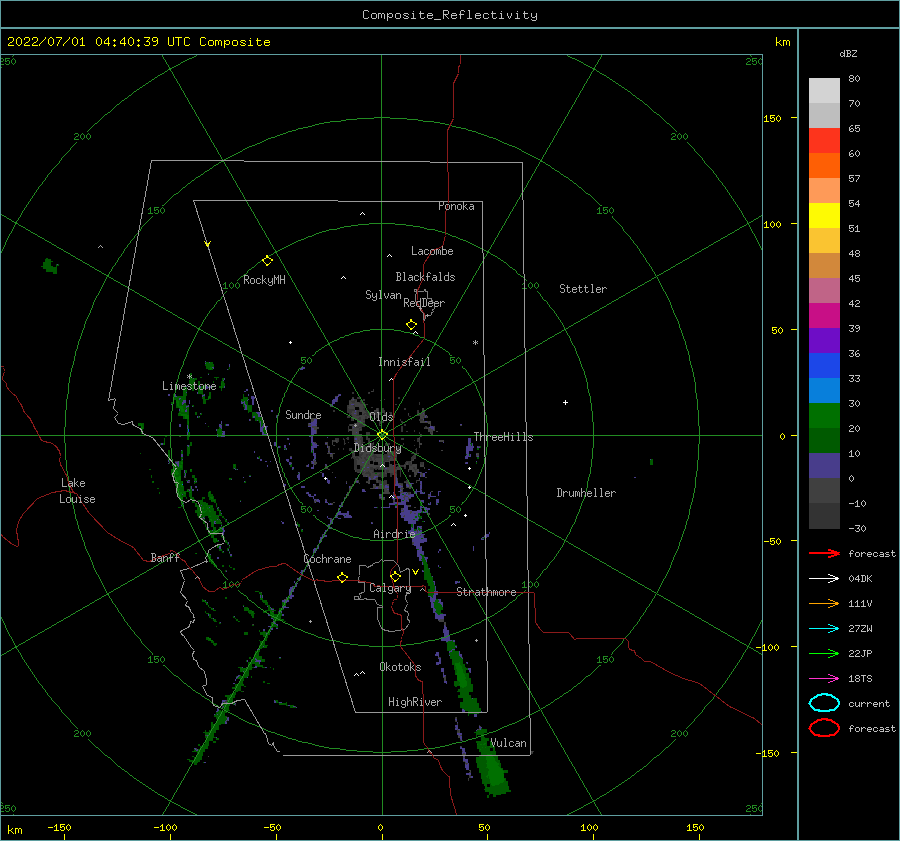Screen dimensions: 900x841
Task: Pick the magenta swatch between 42 and 39
Action: point(824,315)
